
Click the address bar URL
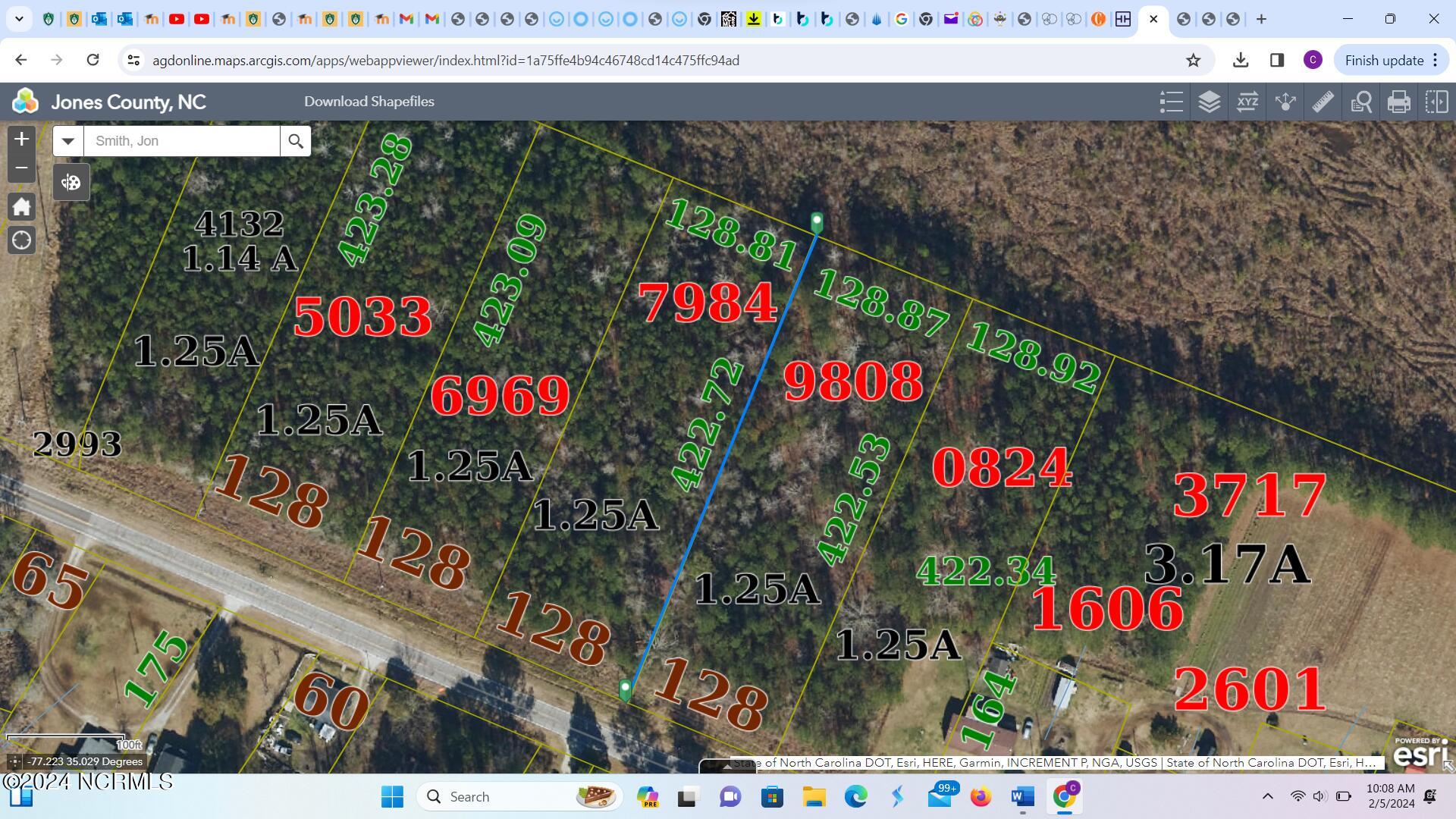coord(446,60)
